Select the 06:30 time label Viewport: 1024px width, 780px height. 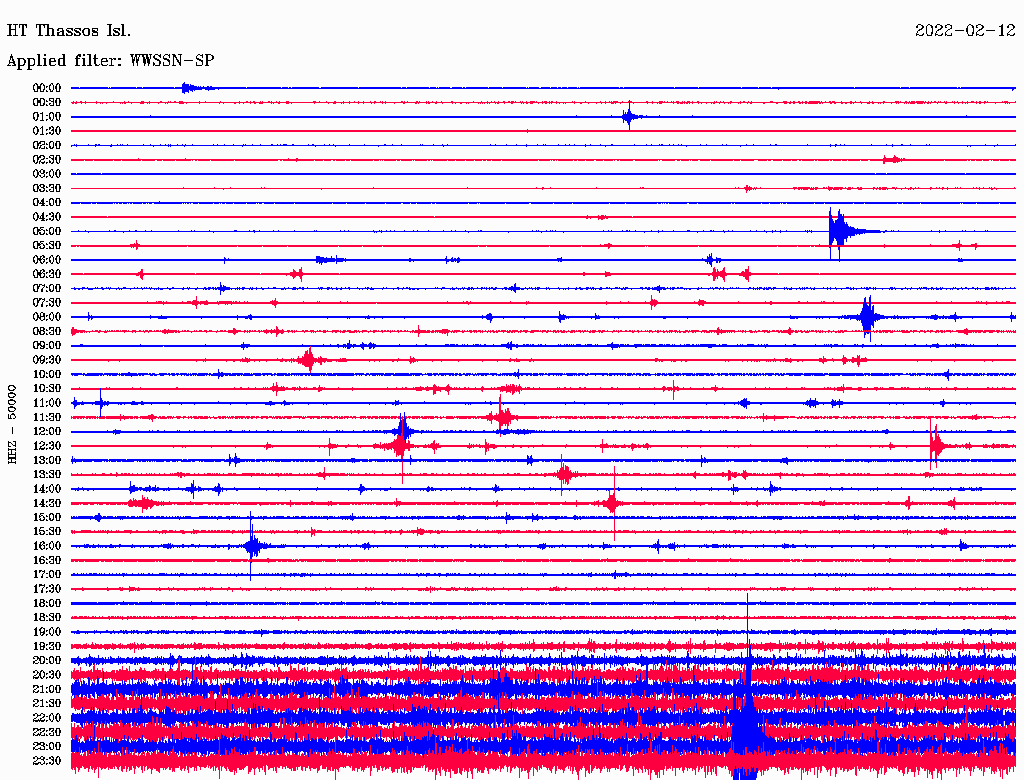tap(46, 274)
